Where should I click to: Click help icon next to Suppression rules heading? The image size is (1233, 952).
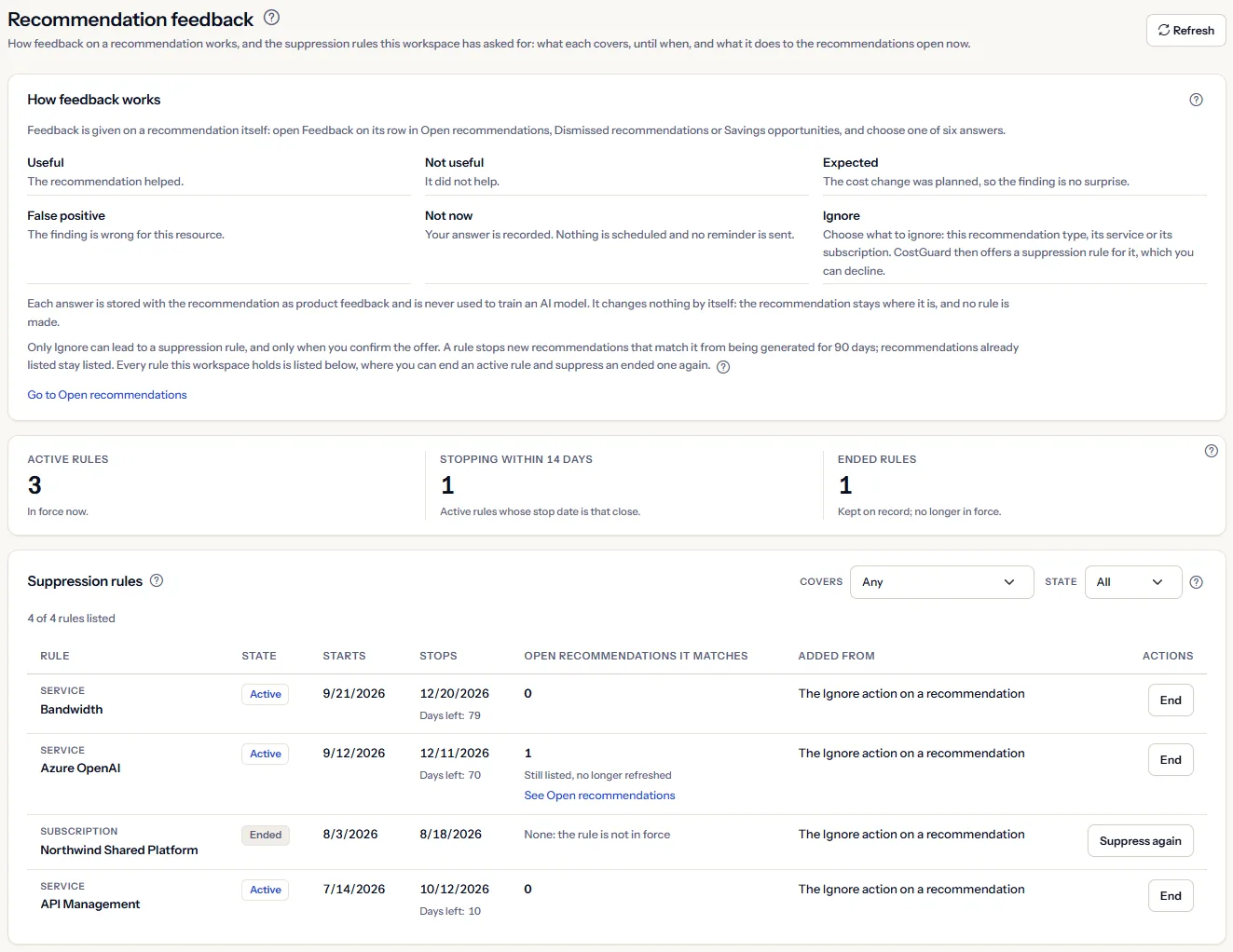[x=157, y=580]
